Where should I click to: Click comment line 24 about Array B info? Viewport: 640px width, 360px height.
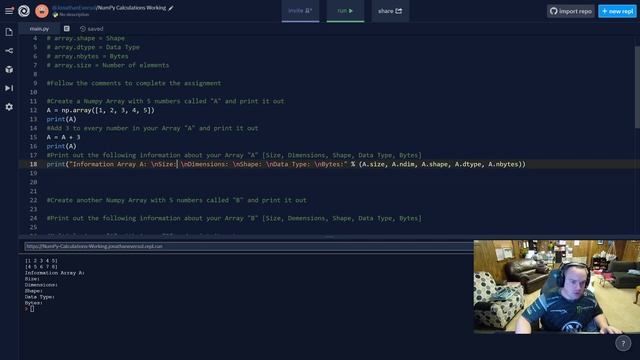tap(234, 218)
